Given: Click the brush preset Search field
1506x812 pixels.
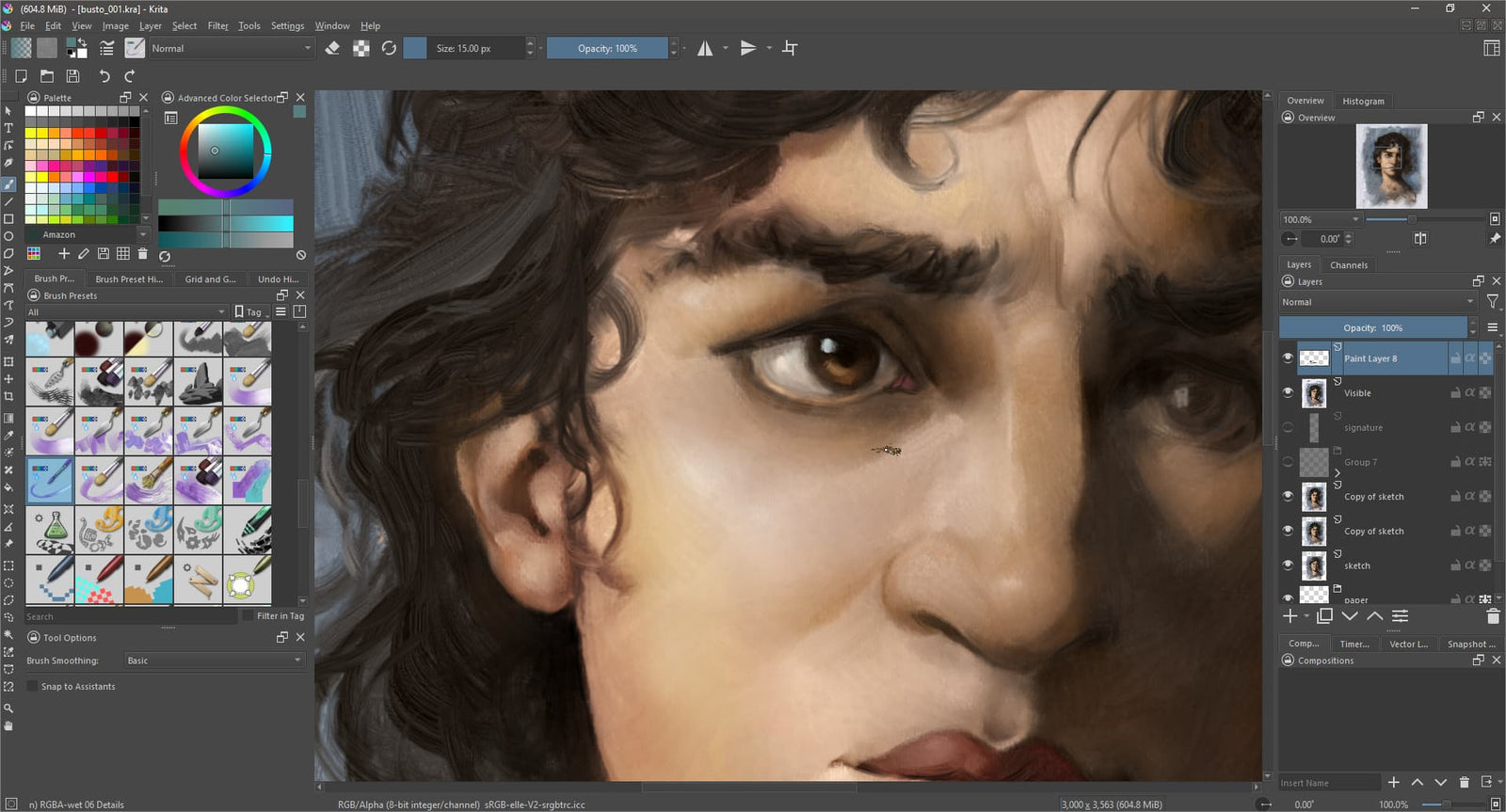Looking at the screenshot, I should tap(130, 616).
